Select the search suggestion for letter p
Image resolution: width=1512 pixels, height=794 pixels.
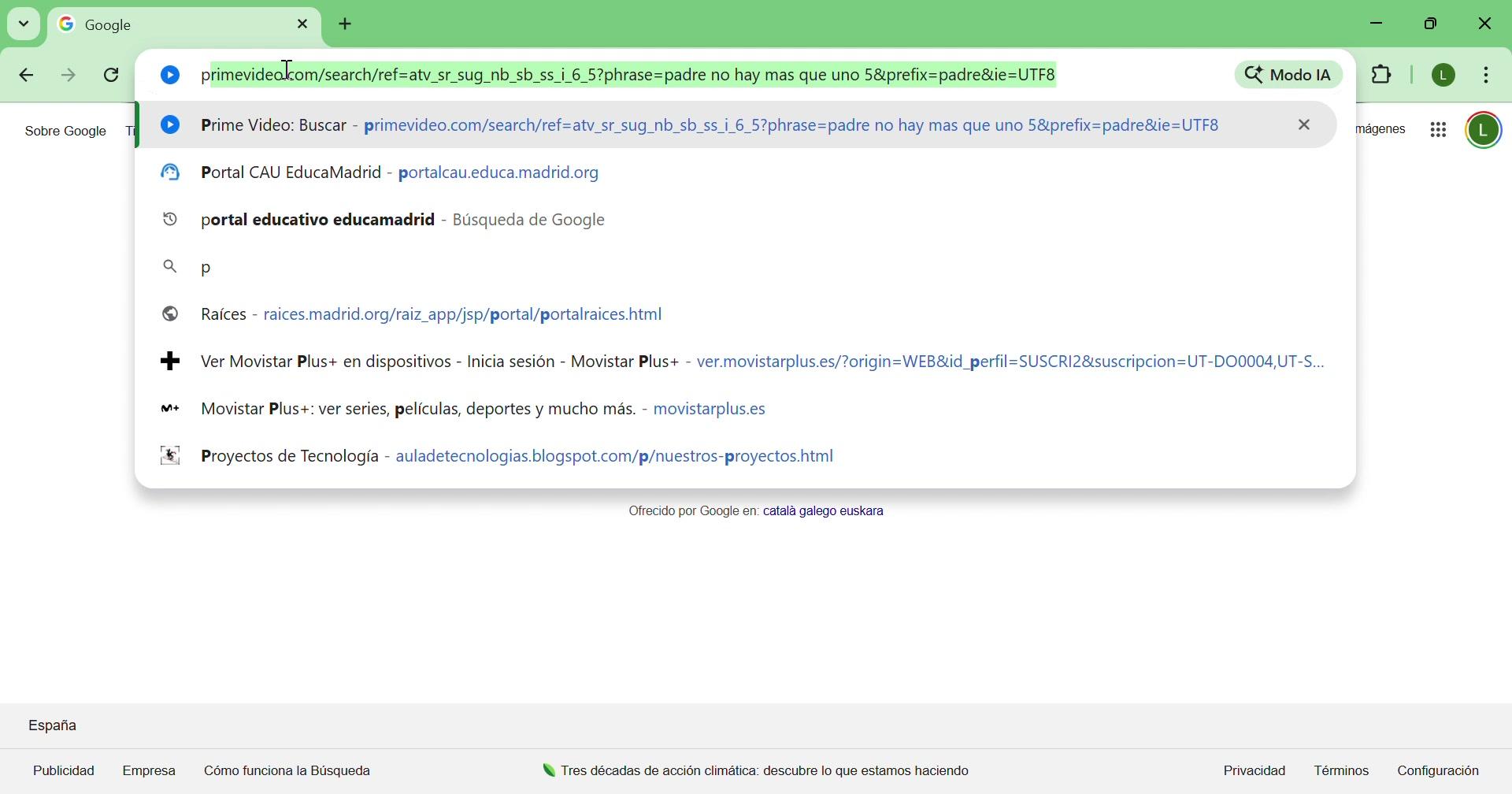[736, 267]
